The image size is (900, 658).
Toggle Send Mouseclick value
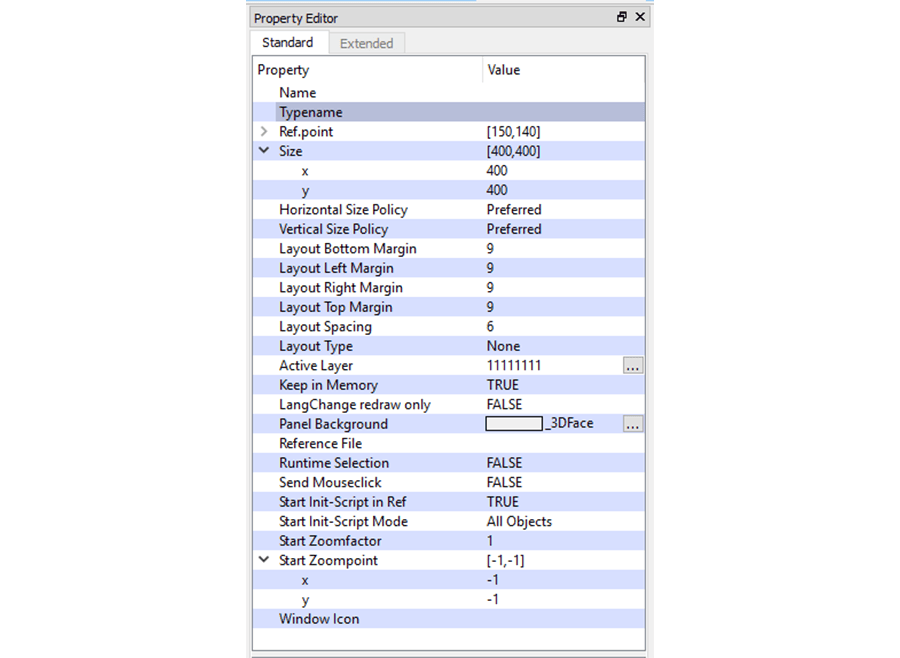[504, 482]
